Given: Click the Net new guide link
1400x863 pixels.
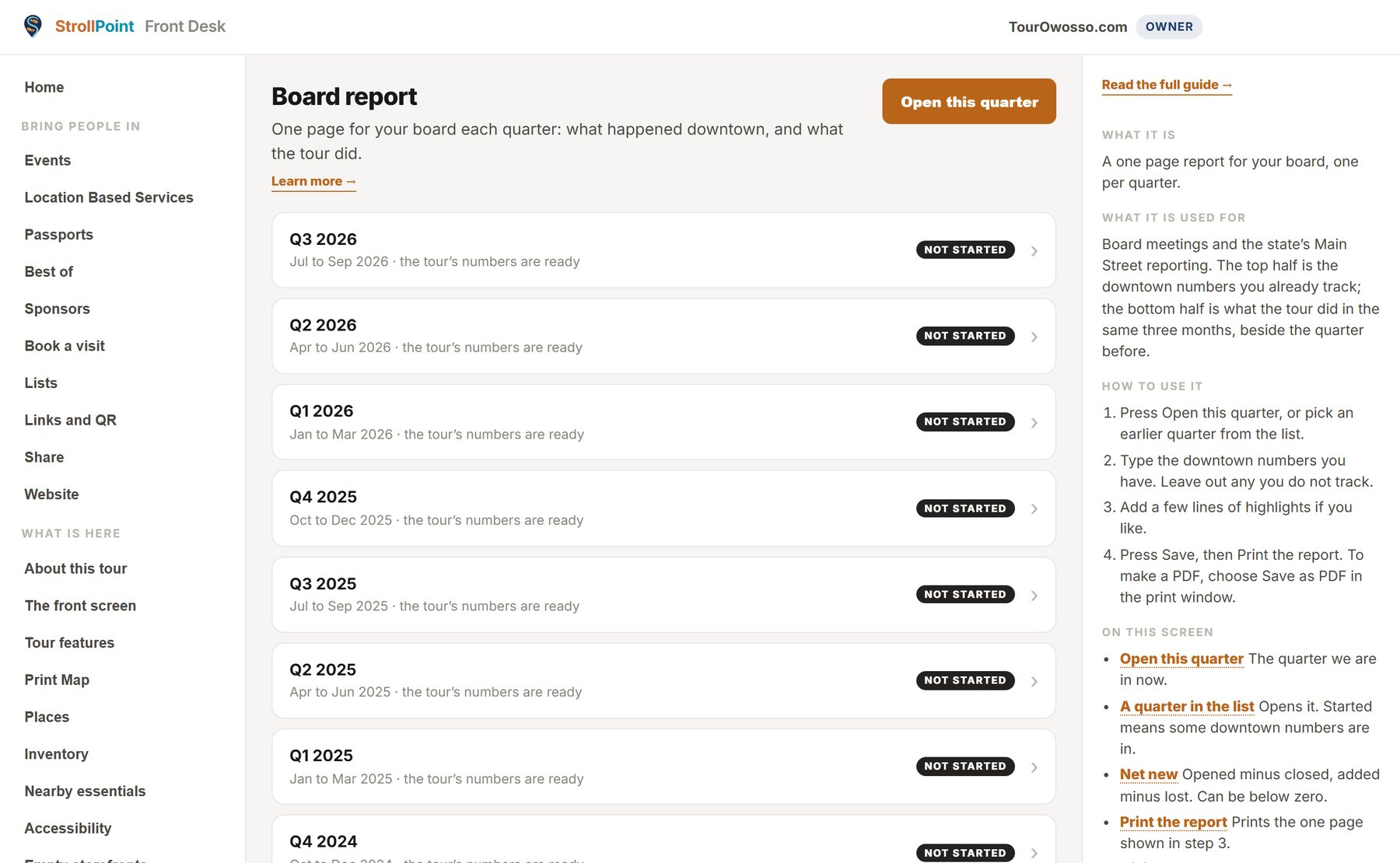Looking at the screenshot, I should point(1149,774).
